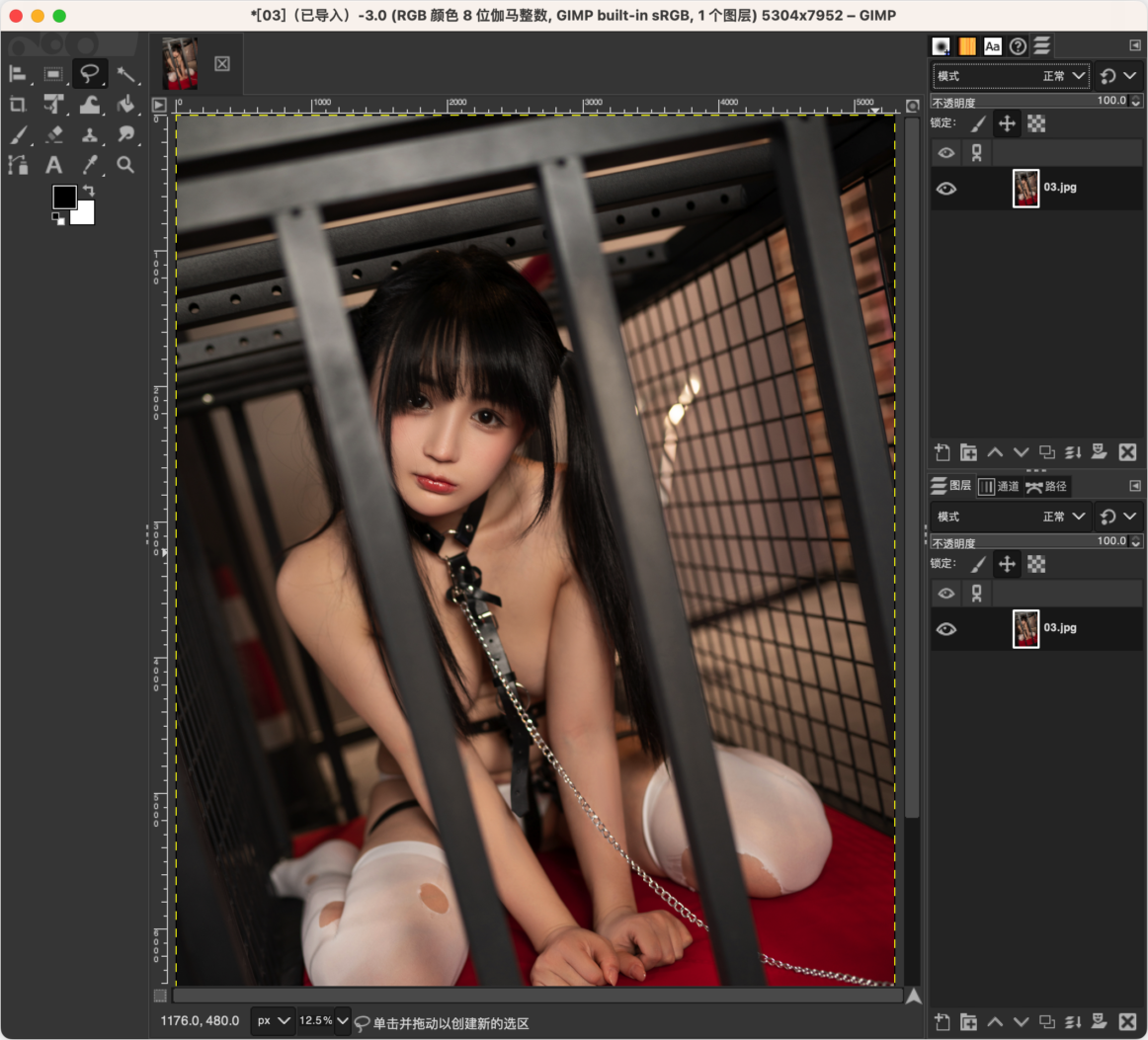Switch to the Fonts Aa tab in upper dock
This screenshot has width=1148, height=1040.
pos(992,46)
